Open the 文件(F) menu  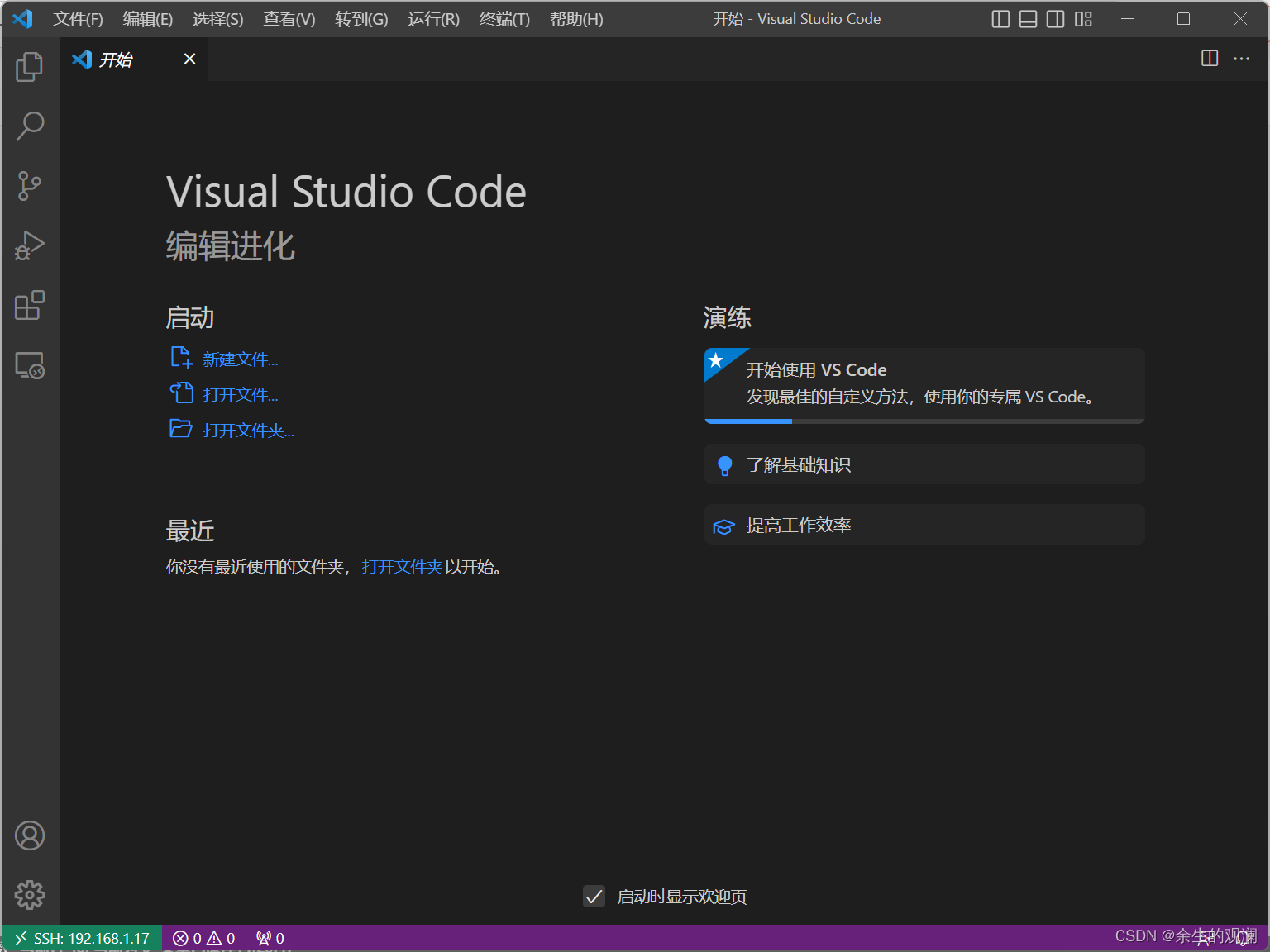pos(79,19)
